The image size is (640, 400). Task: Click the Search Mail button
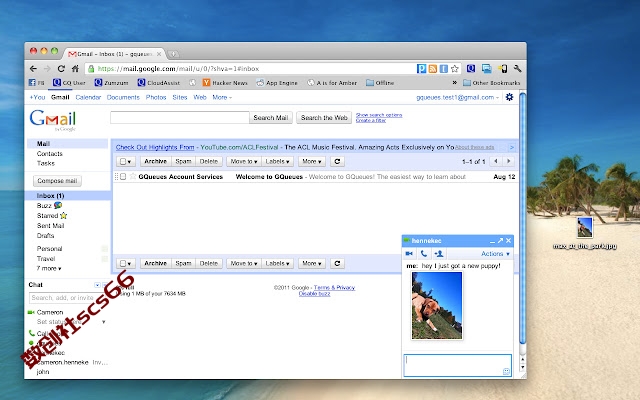[271, 118]
